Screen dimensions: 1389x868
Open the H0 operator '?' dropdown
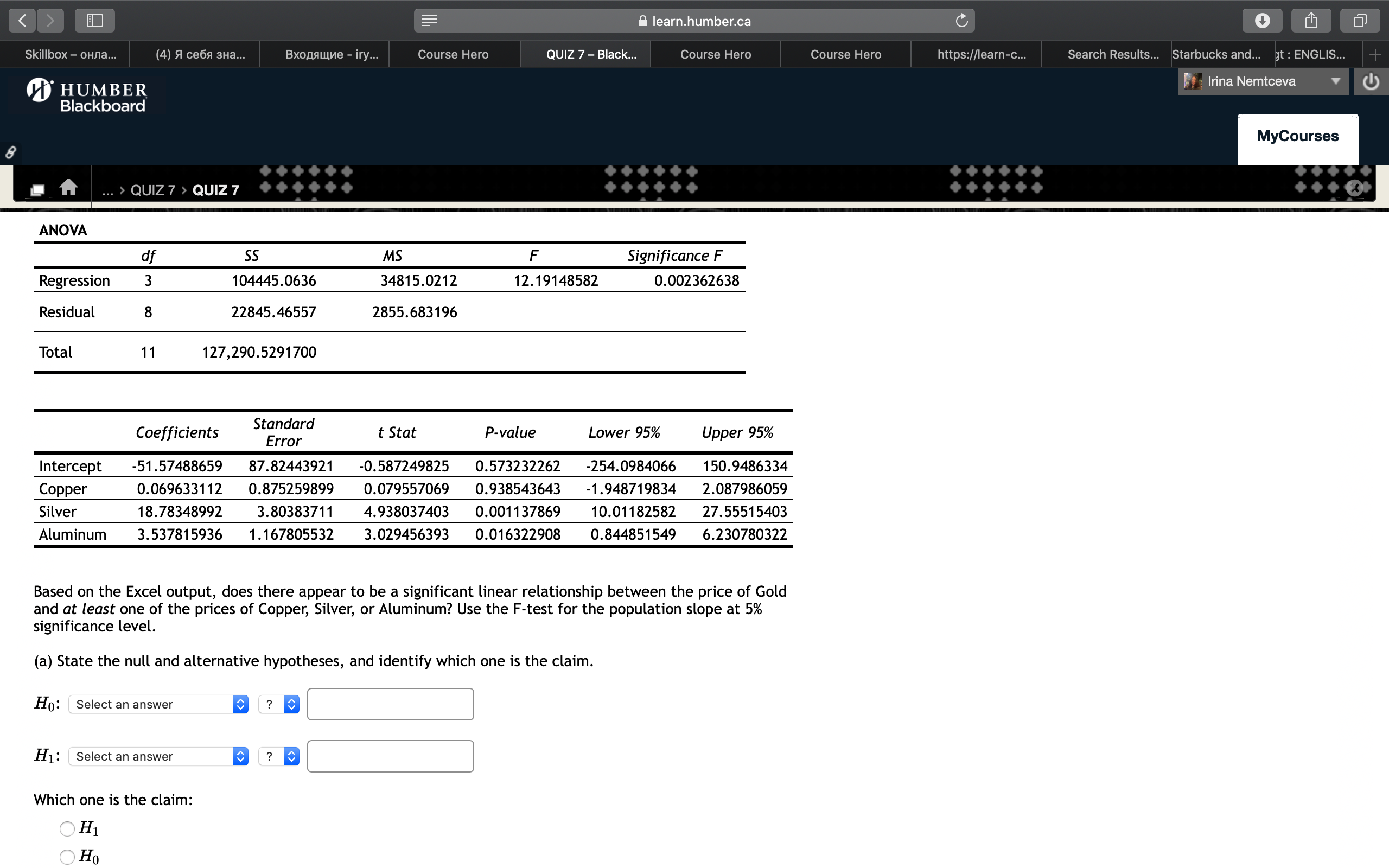[279, 704]
